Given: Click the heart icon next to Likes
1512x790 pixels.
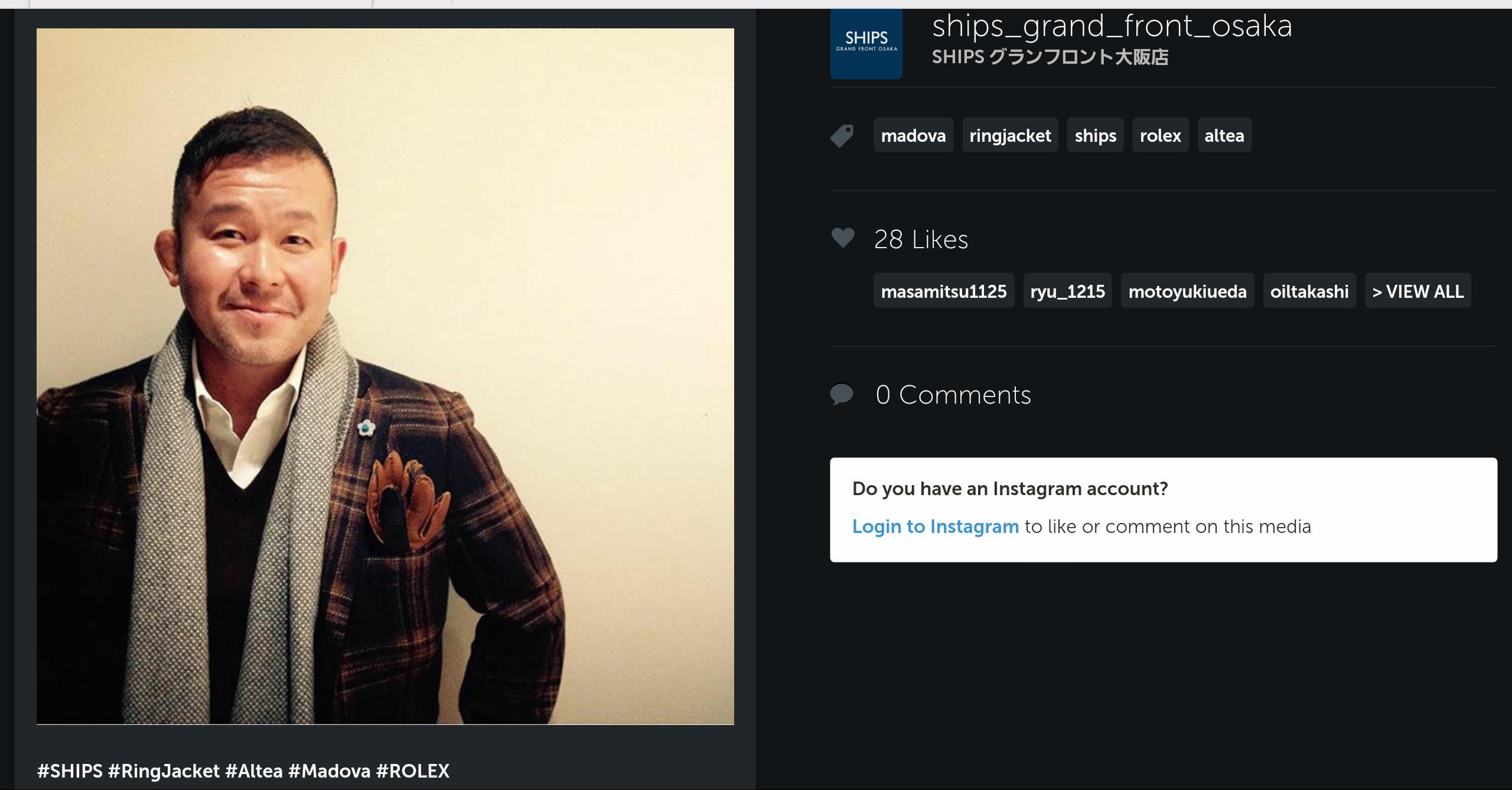Looking at the screenshot, I should click(842, 238).
